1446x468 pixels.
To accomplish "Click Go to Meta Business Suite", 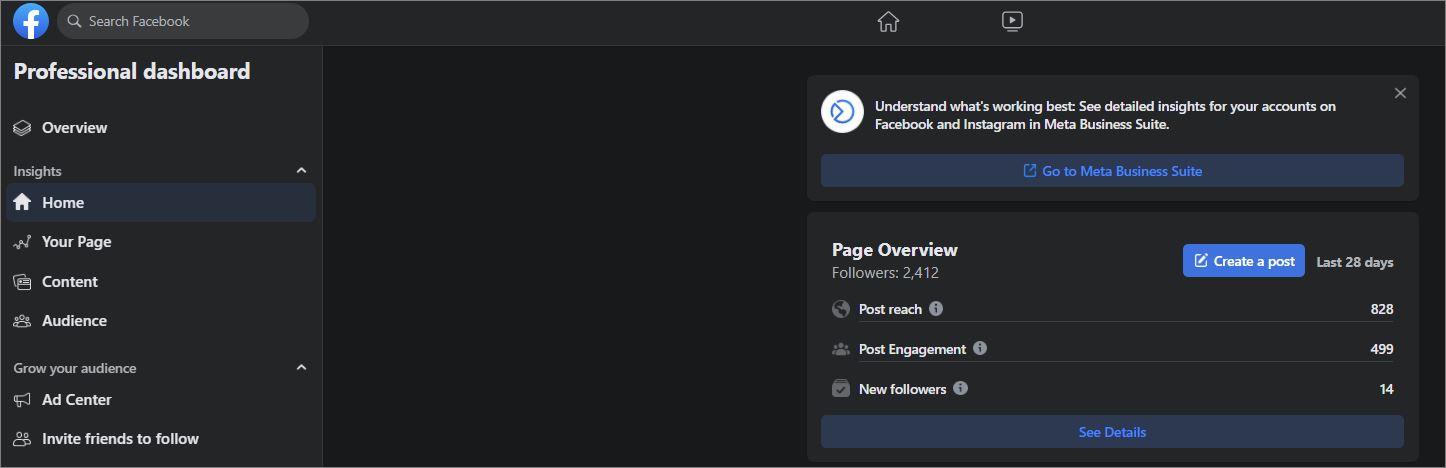I will pyautogui.click(x=1112, y=171).
